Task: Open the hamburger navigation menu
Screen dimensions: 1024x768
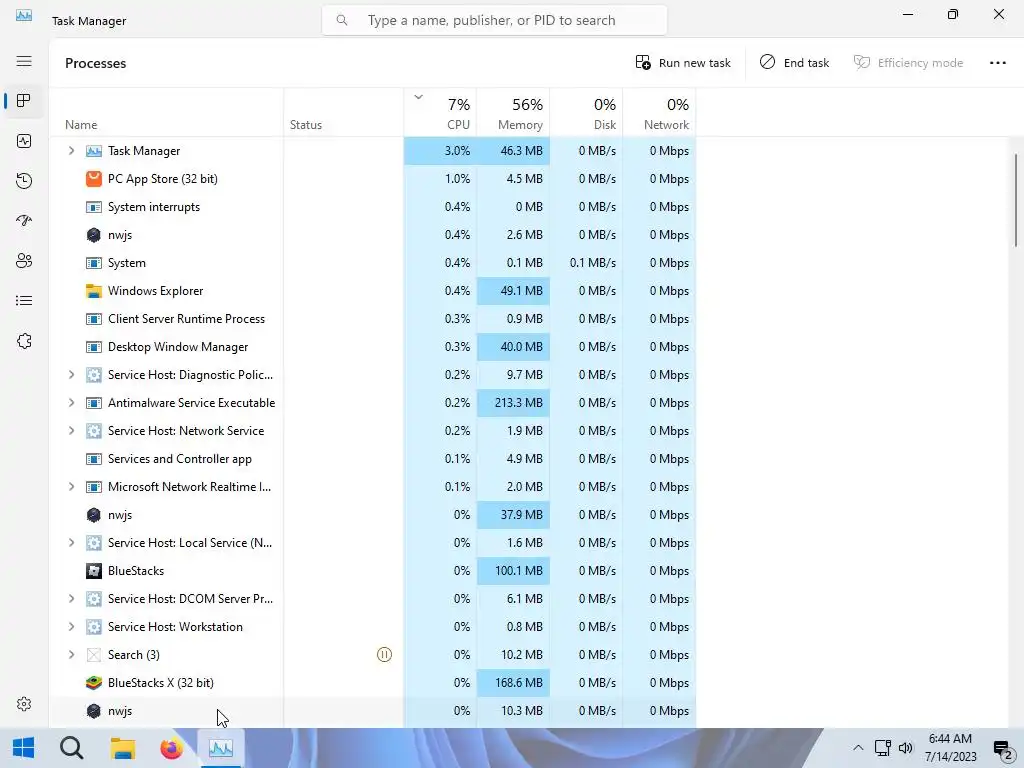Action: [24, 61]
